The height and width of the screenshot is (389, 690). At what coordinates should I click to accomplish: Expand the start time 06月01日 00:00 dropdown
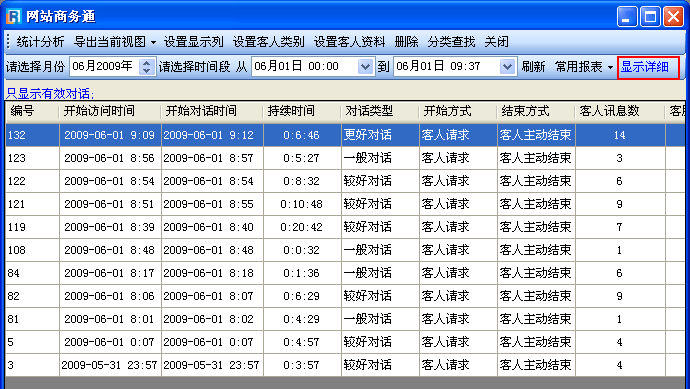(x=365, y=67)
